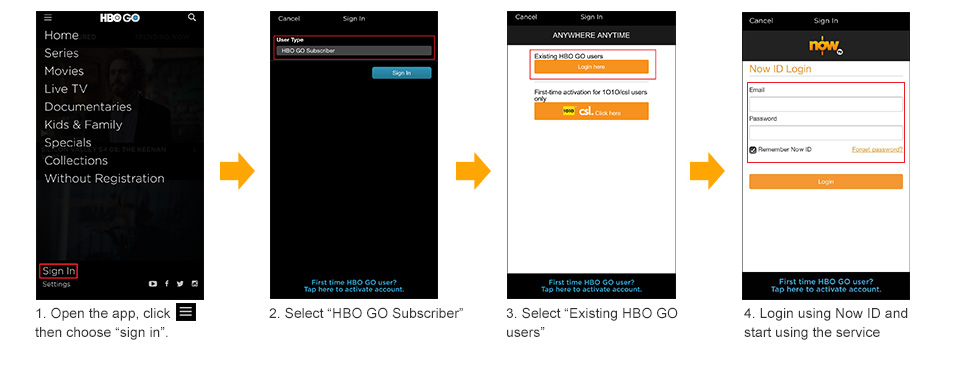Focus the Email input field

pyautogui.click(x=826, y=104)
